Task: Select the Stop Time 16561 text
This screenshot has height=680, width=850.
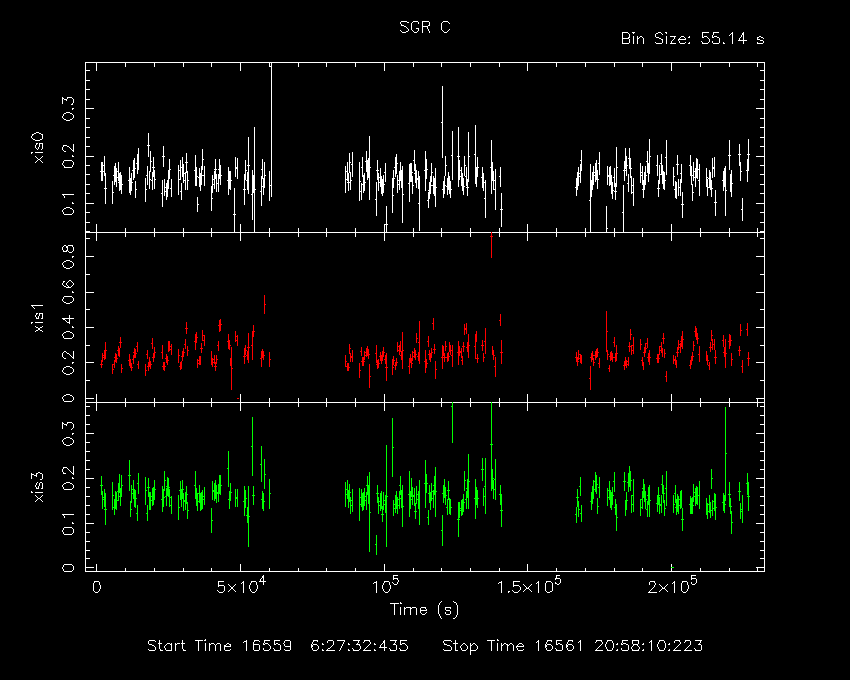Action: click(512, 646)
